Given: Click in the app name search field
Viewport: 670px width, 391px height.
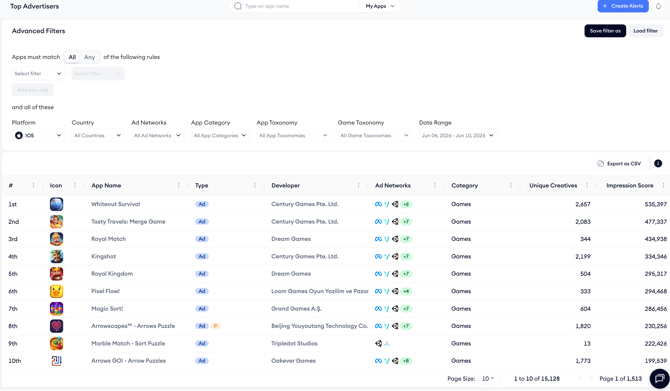Looking at the screenshot, I should 299,6.
